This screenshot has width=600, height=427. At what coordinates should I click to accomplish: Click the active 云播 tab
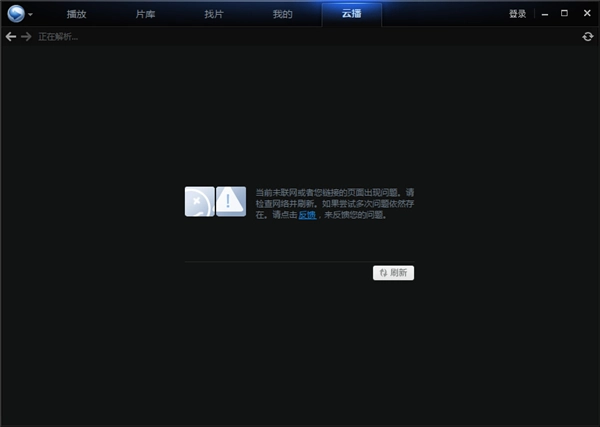(x=352, y=14)
